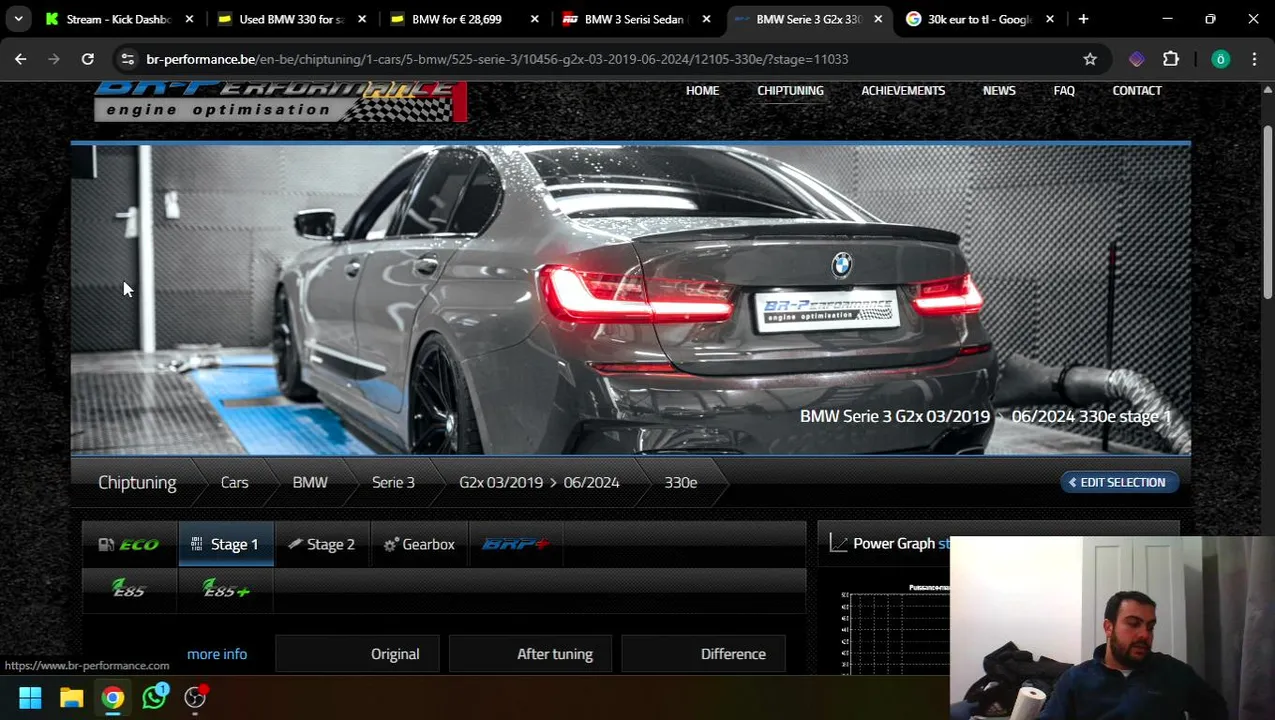The height and width of the screenshot is (720, 1275).
Task: Switch to the 30k eur to tl Google tab
Action: click(979, 19)
